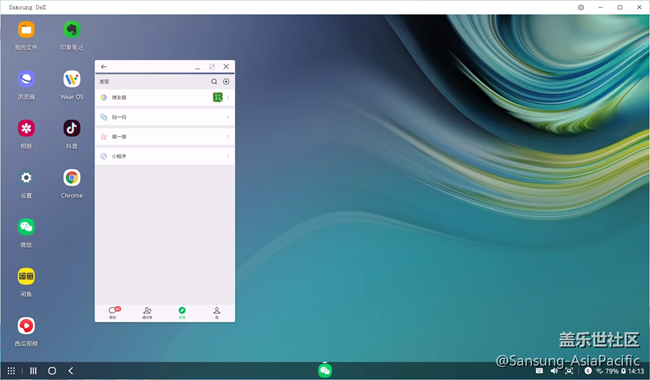Switch to the WeChat chats tab with badge
650x380 pixels.
[113, 312]
